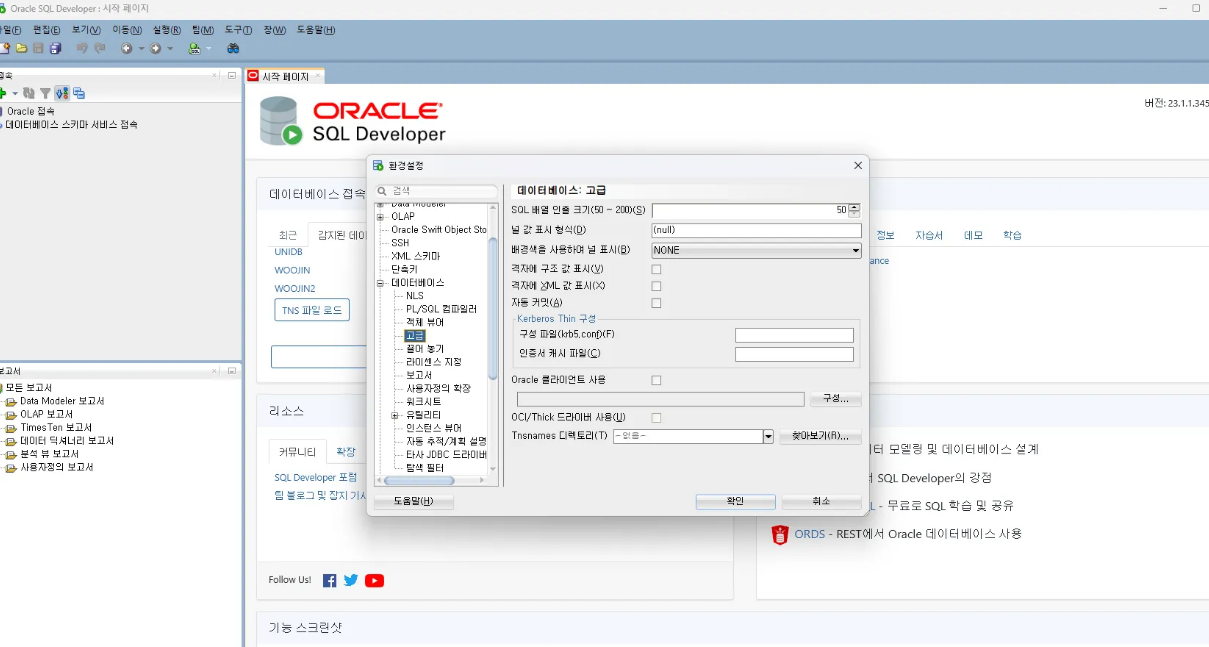Click the SQL array fetch size spinner

click(x=854, y=210)
